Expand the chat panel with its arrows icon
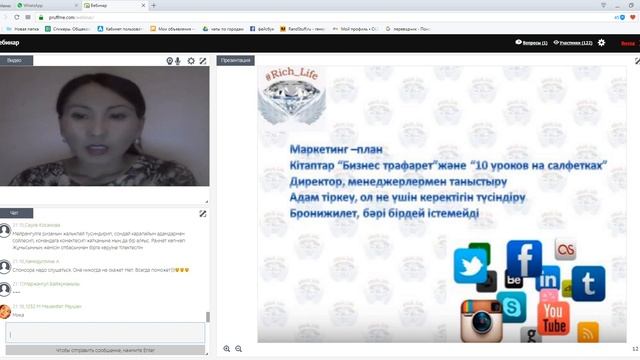 tap(203, 213)
